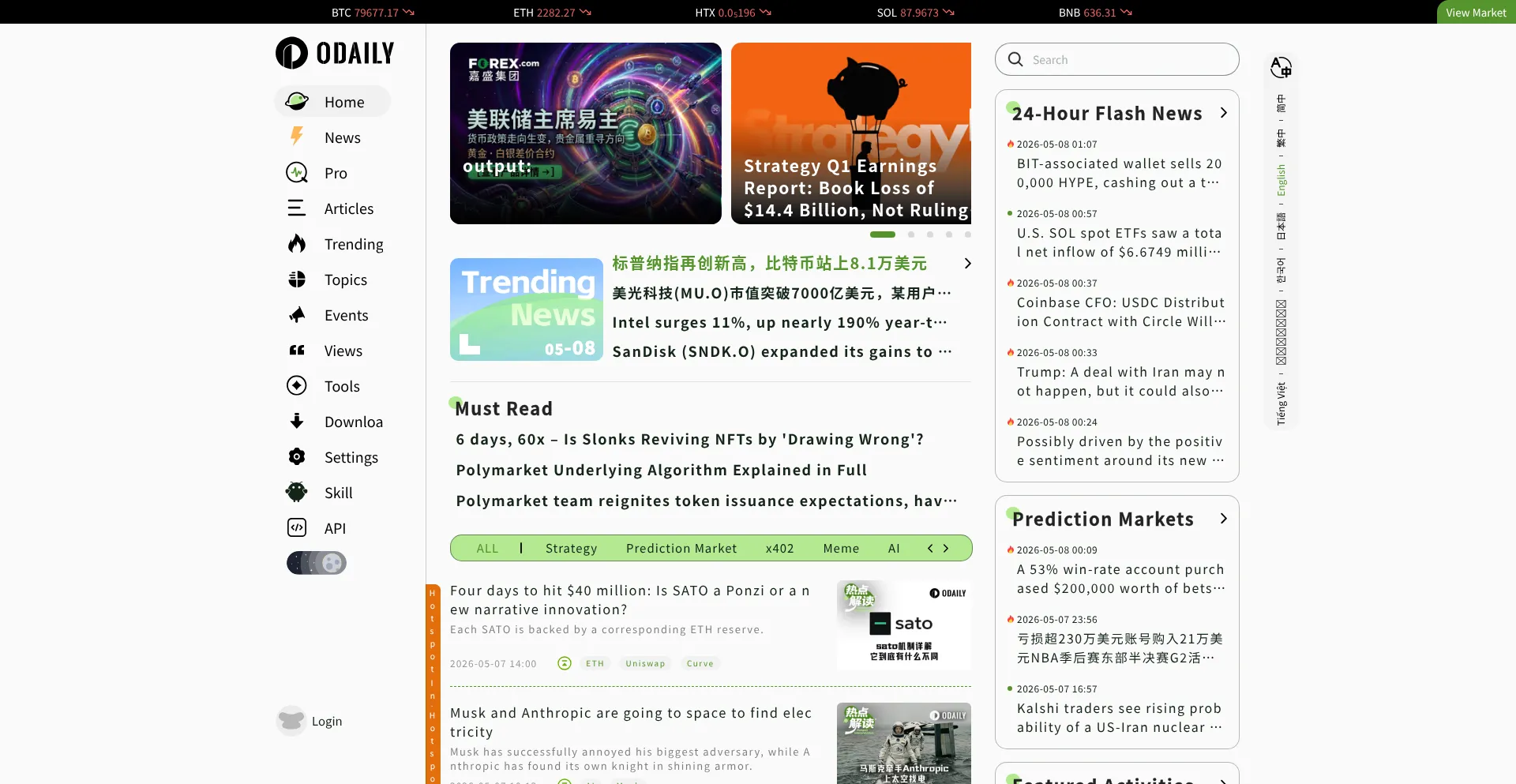This screenshot has width=1516, height=784.
Task: Click into the Search field
Action: (x=1116, y=59)
